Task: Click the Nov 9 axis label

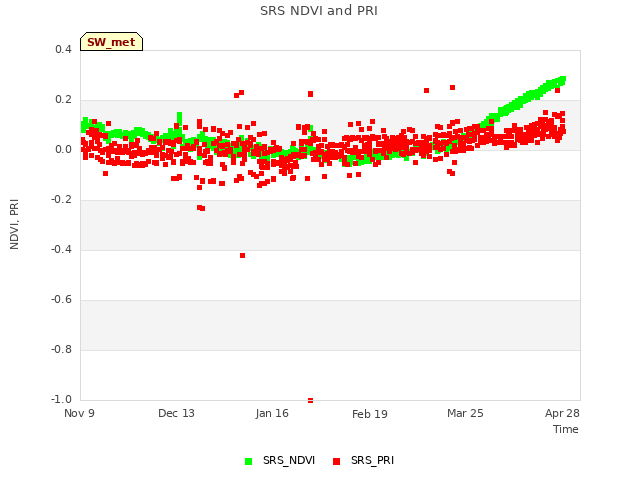Action: tap(79, 413)
